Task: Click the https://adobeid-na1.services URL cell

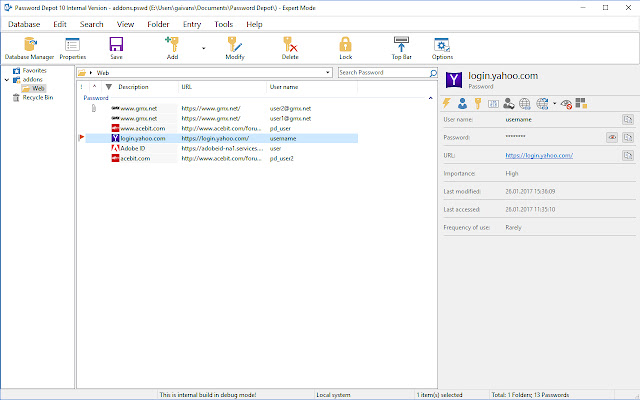Action: [x=222, y=149]
